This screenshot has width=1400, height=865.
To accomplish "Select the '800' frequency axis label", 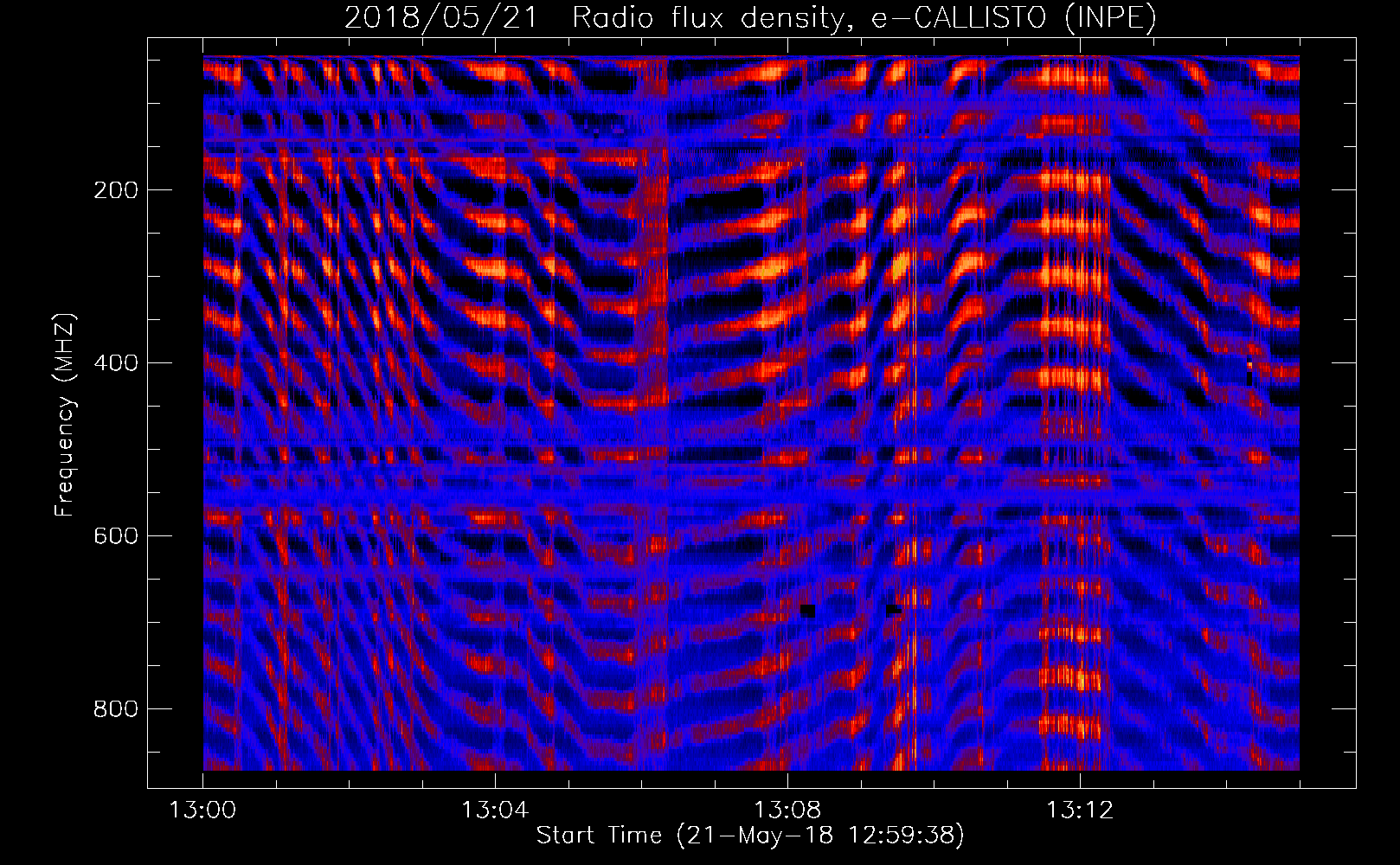I will 116,709.
